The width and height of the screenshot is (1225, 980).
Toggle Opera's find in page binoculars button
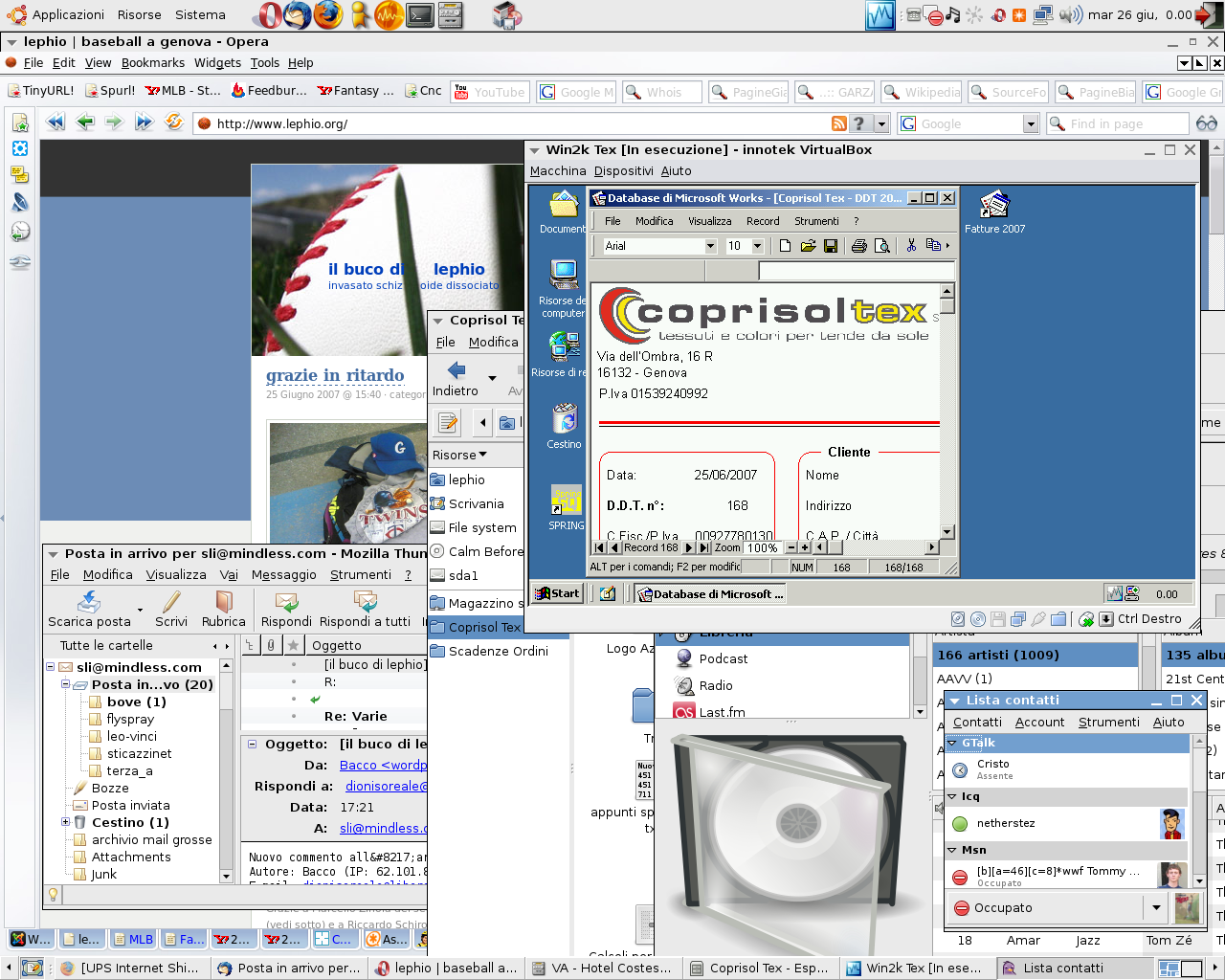coord(1206,122)
